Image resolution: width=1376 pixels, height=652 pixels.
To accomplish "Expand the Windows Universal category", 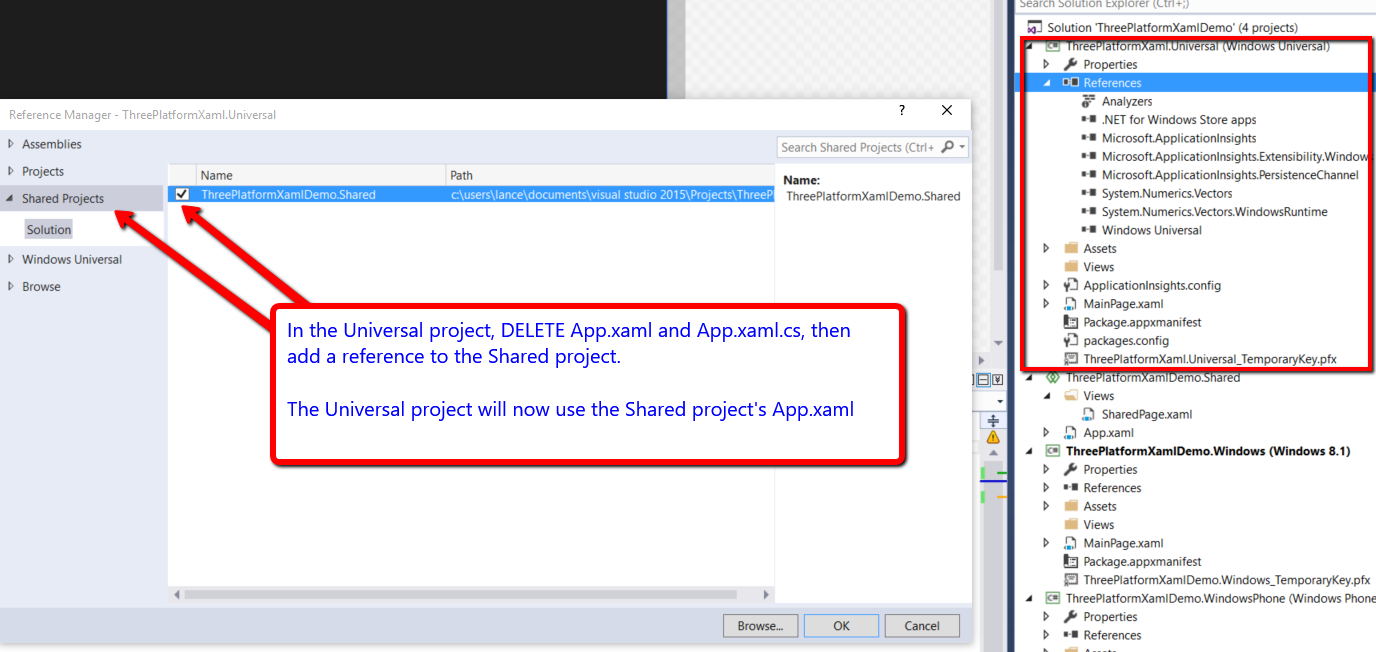I will [x=11, y=259].
